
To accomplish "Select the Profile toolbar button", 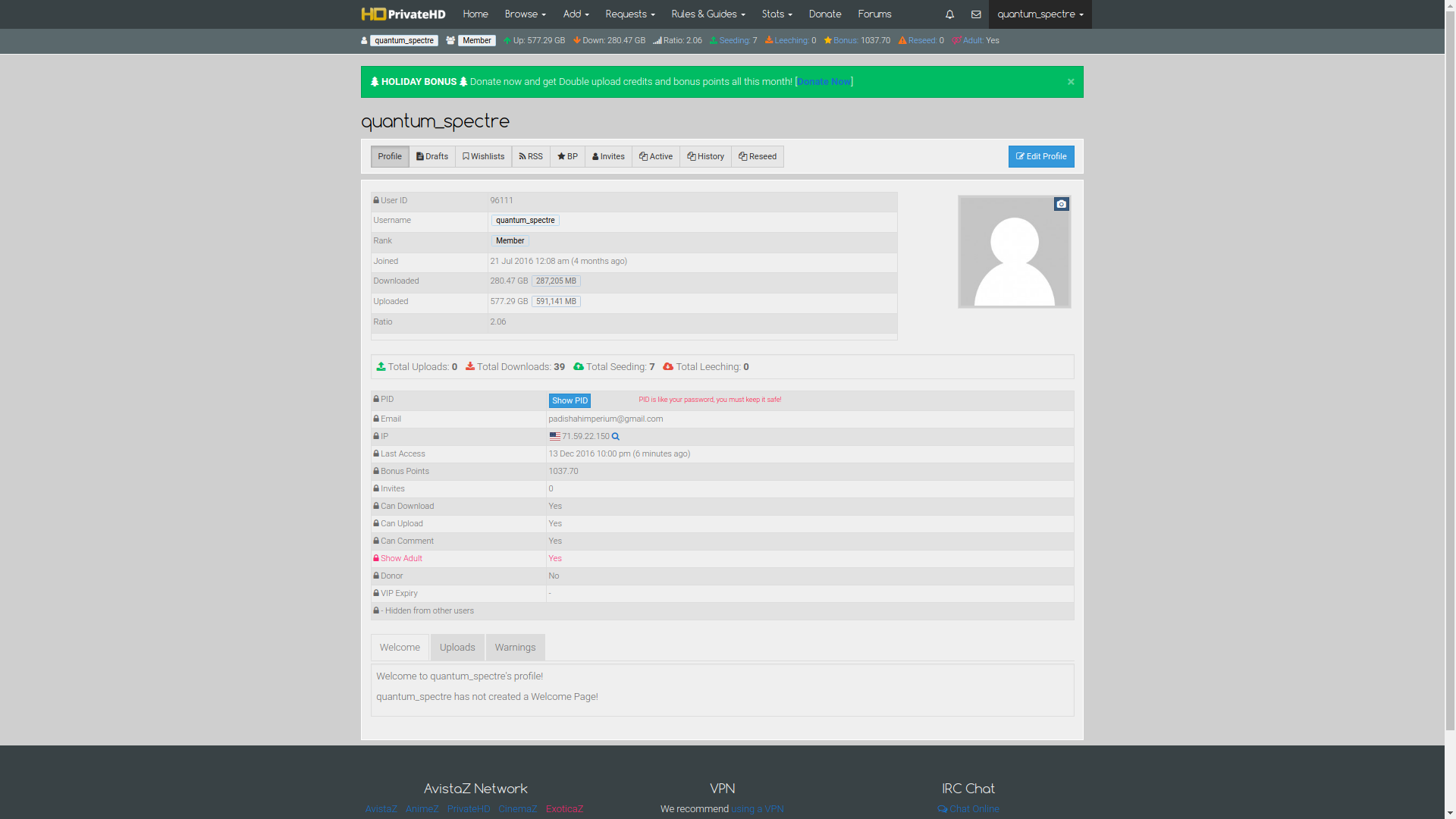I will [x=390, y=157].
